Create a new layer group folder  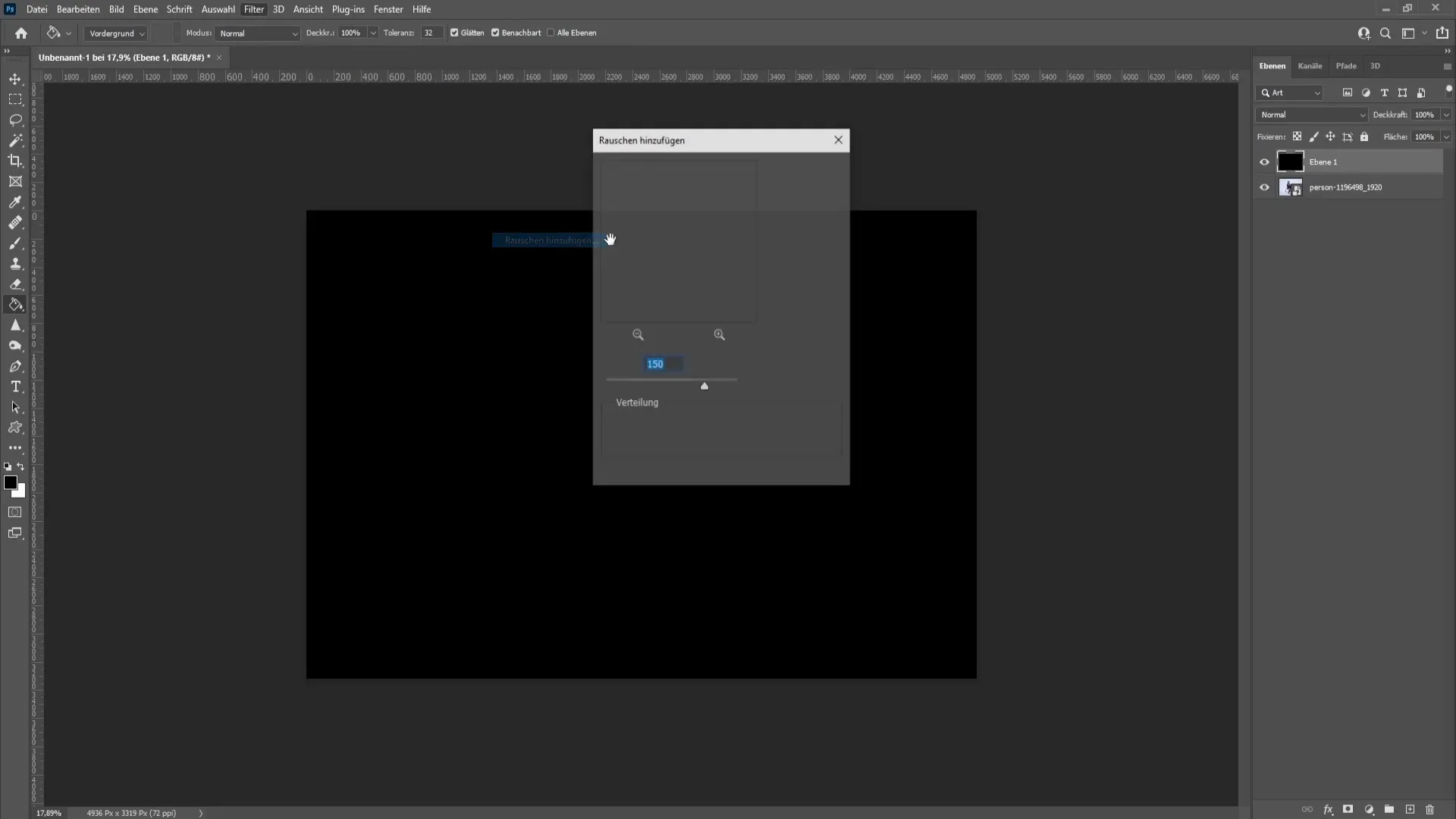1389,809
